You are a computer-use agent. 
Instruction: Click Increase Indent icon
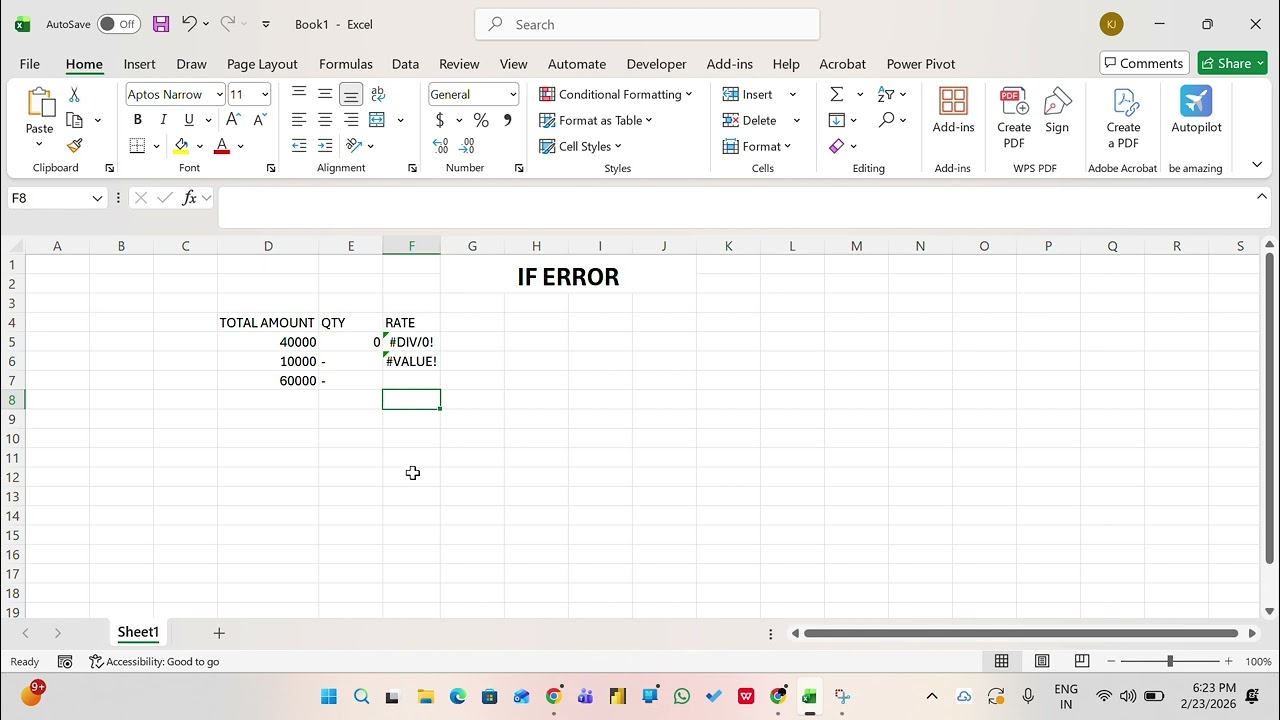click(x=325, y=146)
